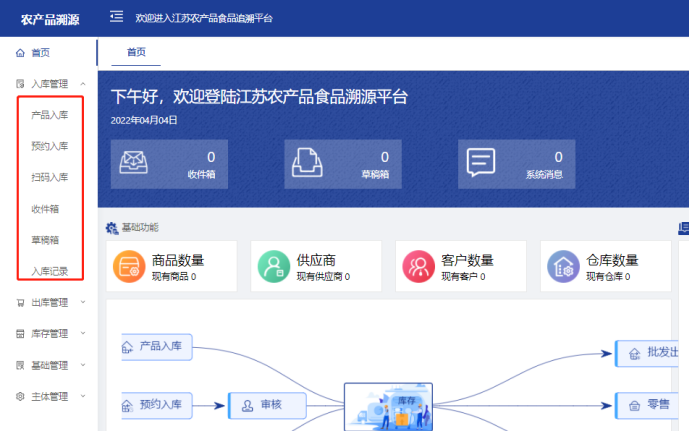Click the orange 商品数量 icon
Image resolution: width=689 pixels, height=431 pixels.
click(129, 266)
